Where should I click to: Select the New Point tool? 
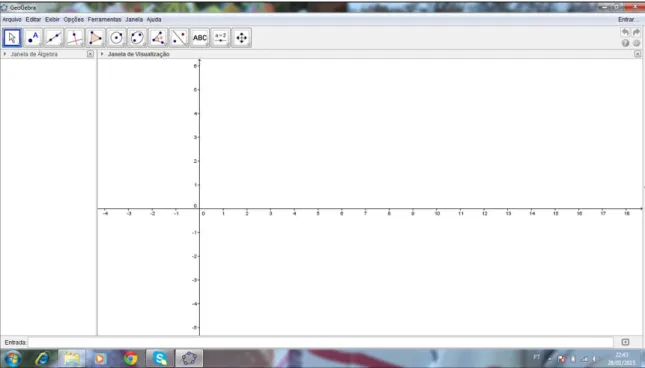tap(33, 38)
